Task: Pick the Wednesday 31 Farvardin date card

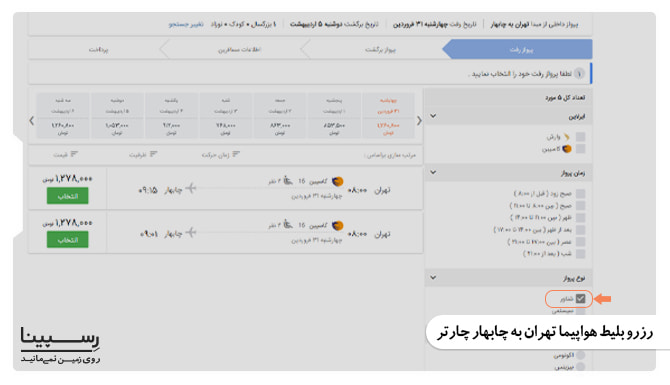Action: coord(388,115)
